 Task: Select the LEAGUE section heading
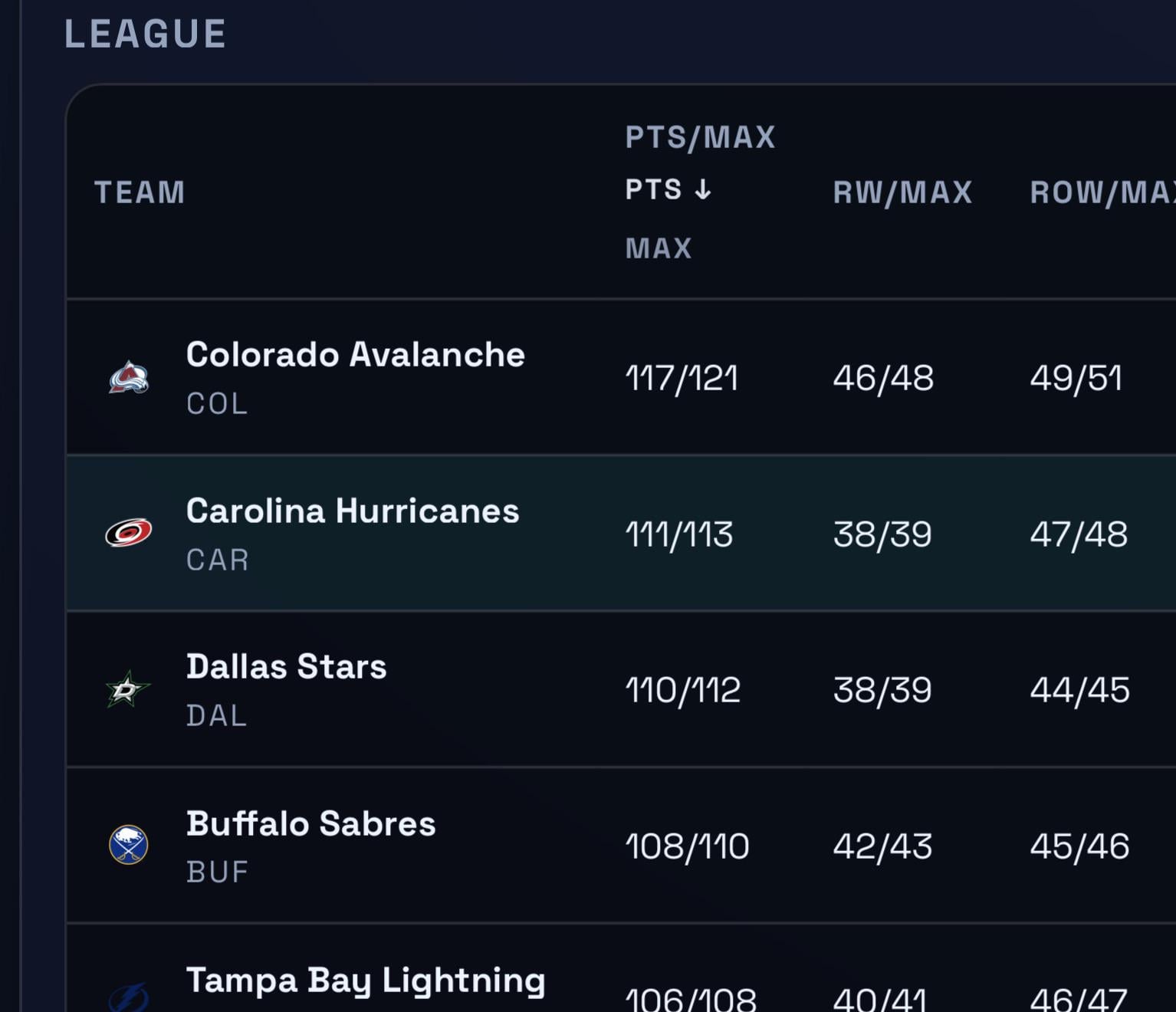[x=145, y=34]
